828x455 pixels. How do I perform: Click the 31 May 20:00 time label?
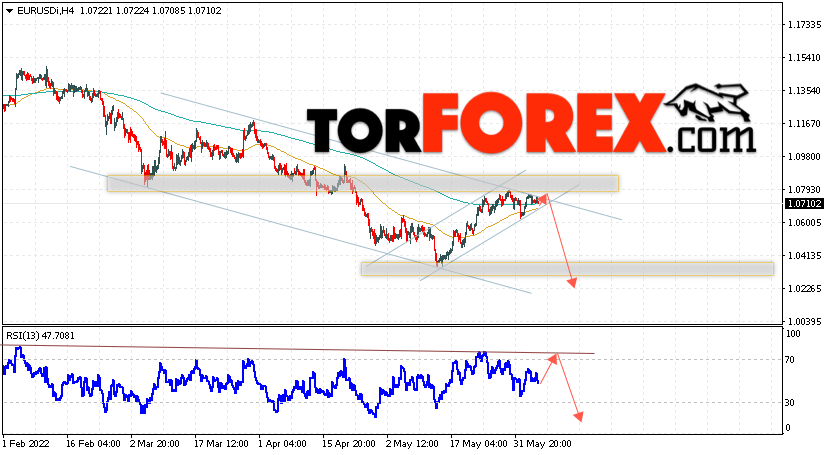[x=542, y=444]
